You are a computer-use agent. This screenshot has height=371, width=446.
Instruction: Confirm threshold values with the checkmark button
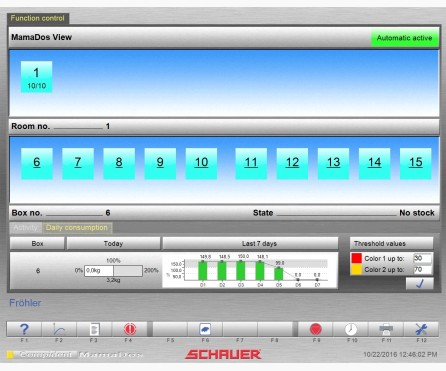point(420,284)
